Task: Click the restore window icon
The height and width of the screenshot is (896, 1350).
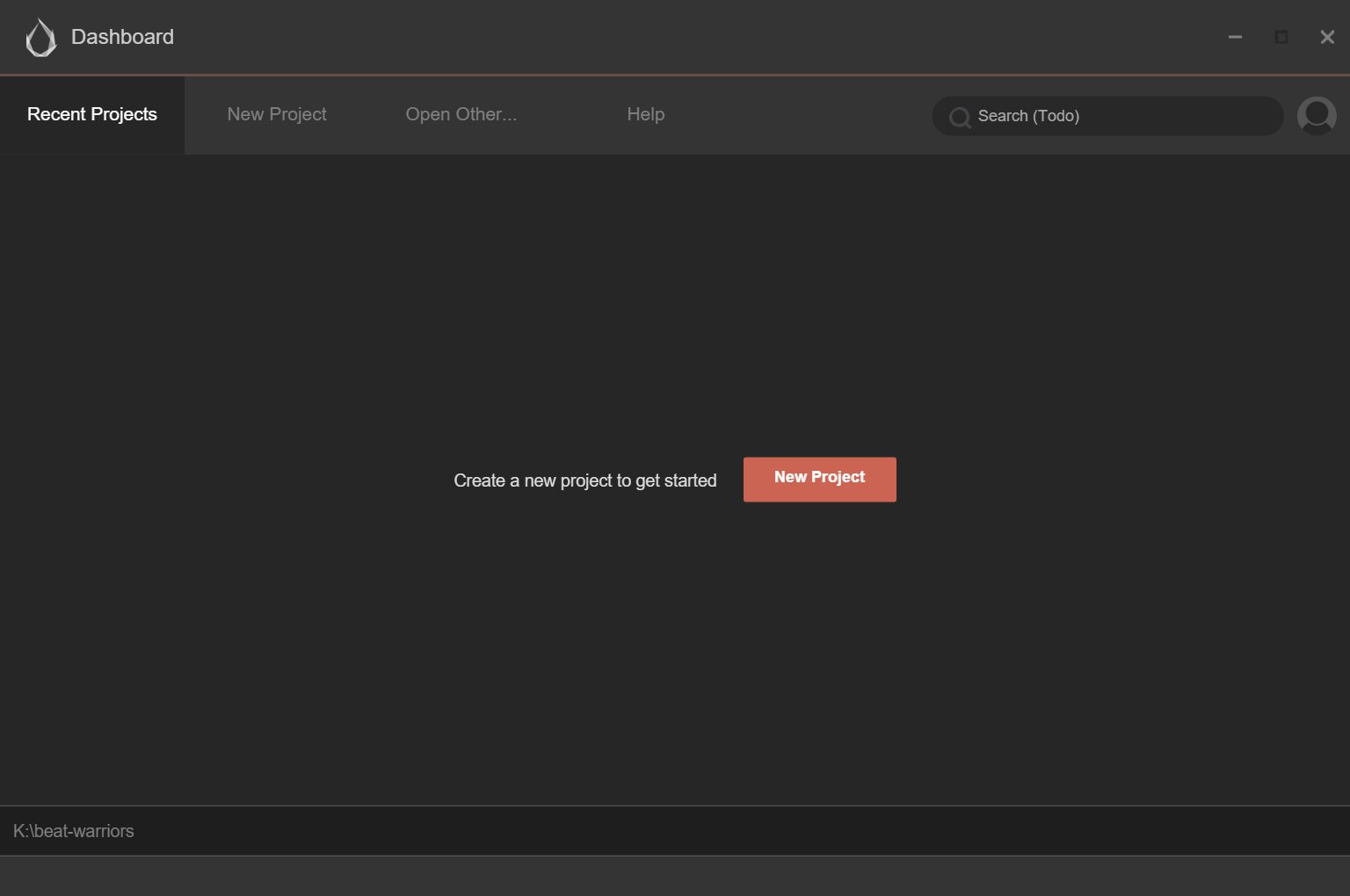Action: 1281,37
